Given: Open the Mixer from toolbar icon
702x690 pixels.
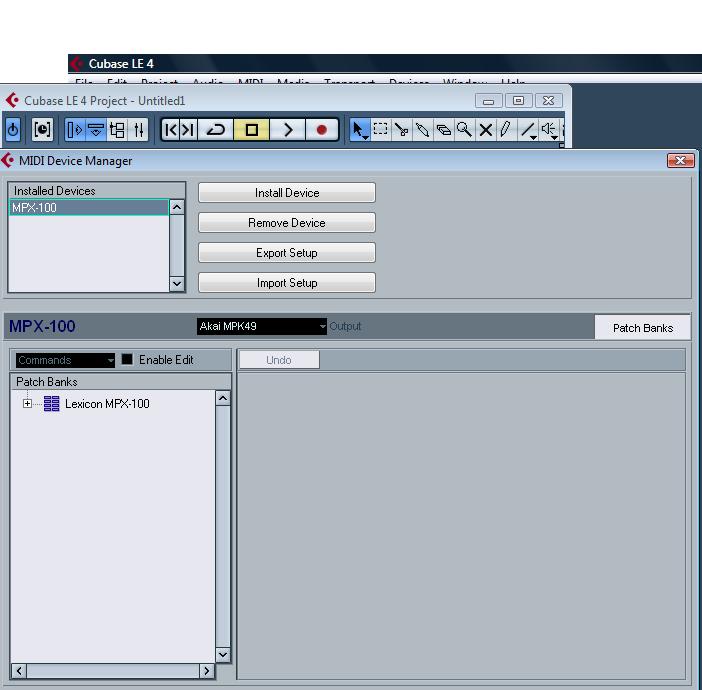Looking at the screenshot, I should (x=139, y=129).
